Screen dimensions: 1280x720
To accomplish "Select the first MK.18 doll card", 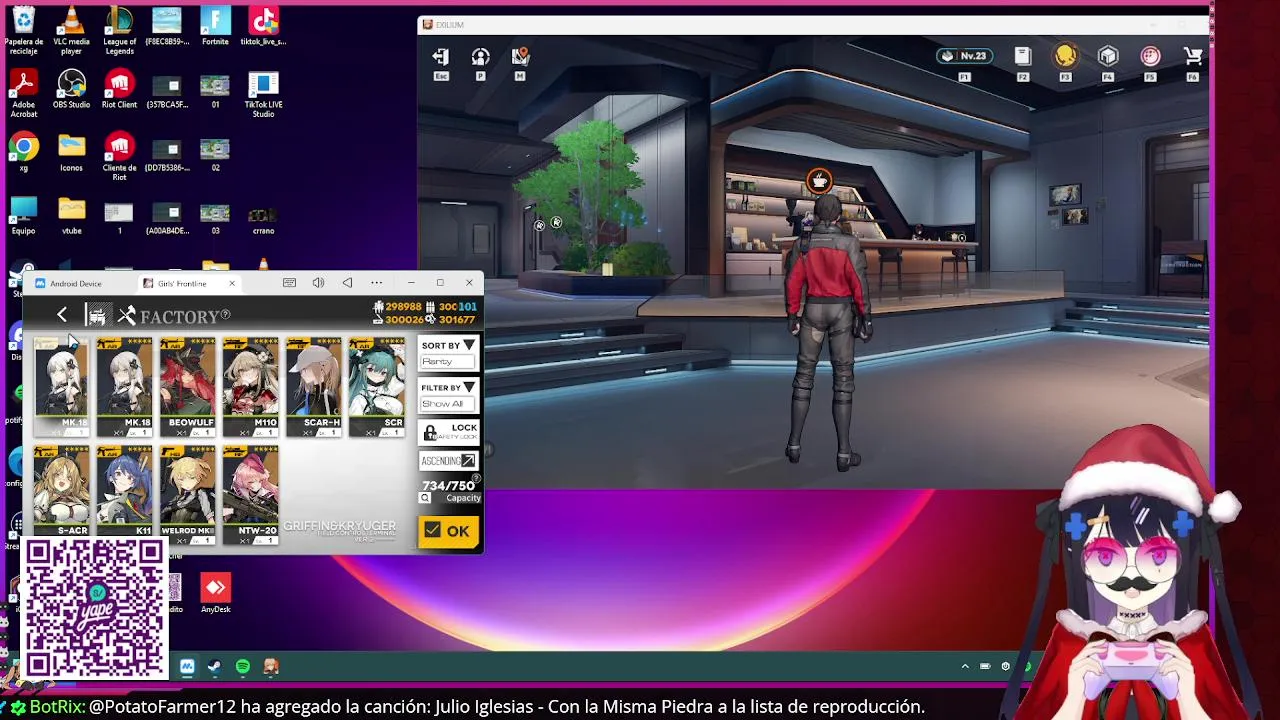I will (61, 387).
